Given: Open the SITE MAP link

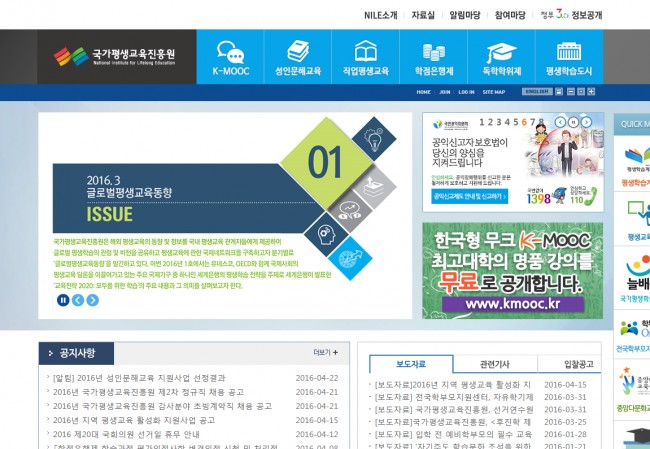Looking at the screenshot, I should point(494,92).
